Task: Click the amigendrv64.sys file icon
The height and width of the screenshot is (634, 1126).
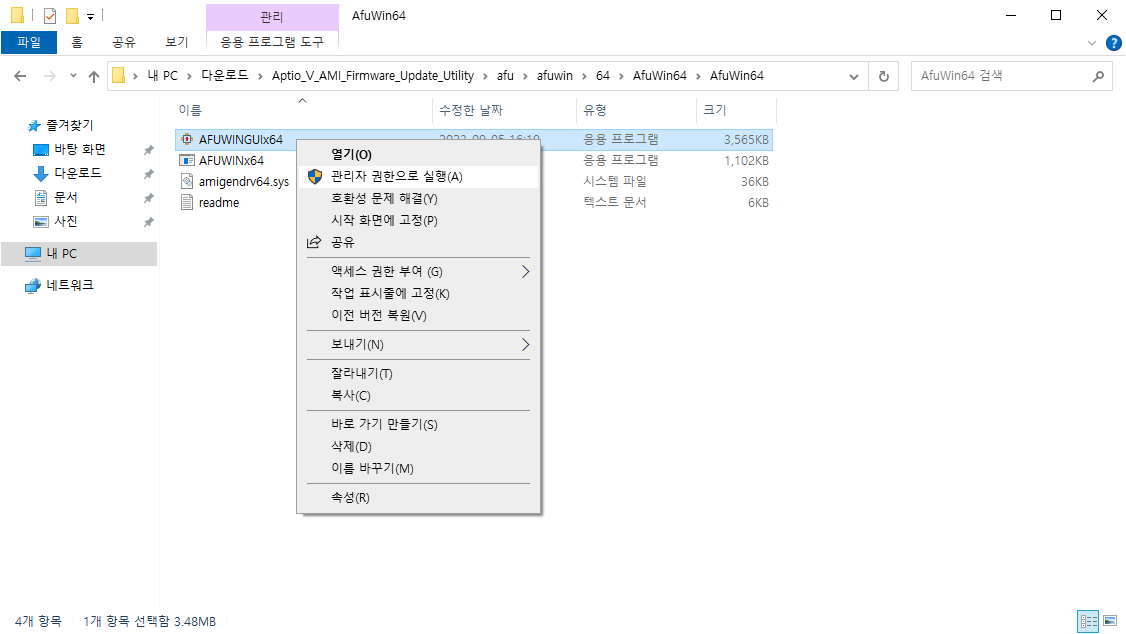Action: point(187,182)
